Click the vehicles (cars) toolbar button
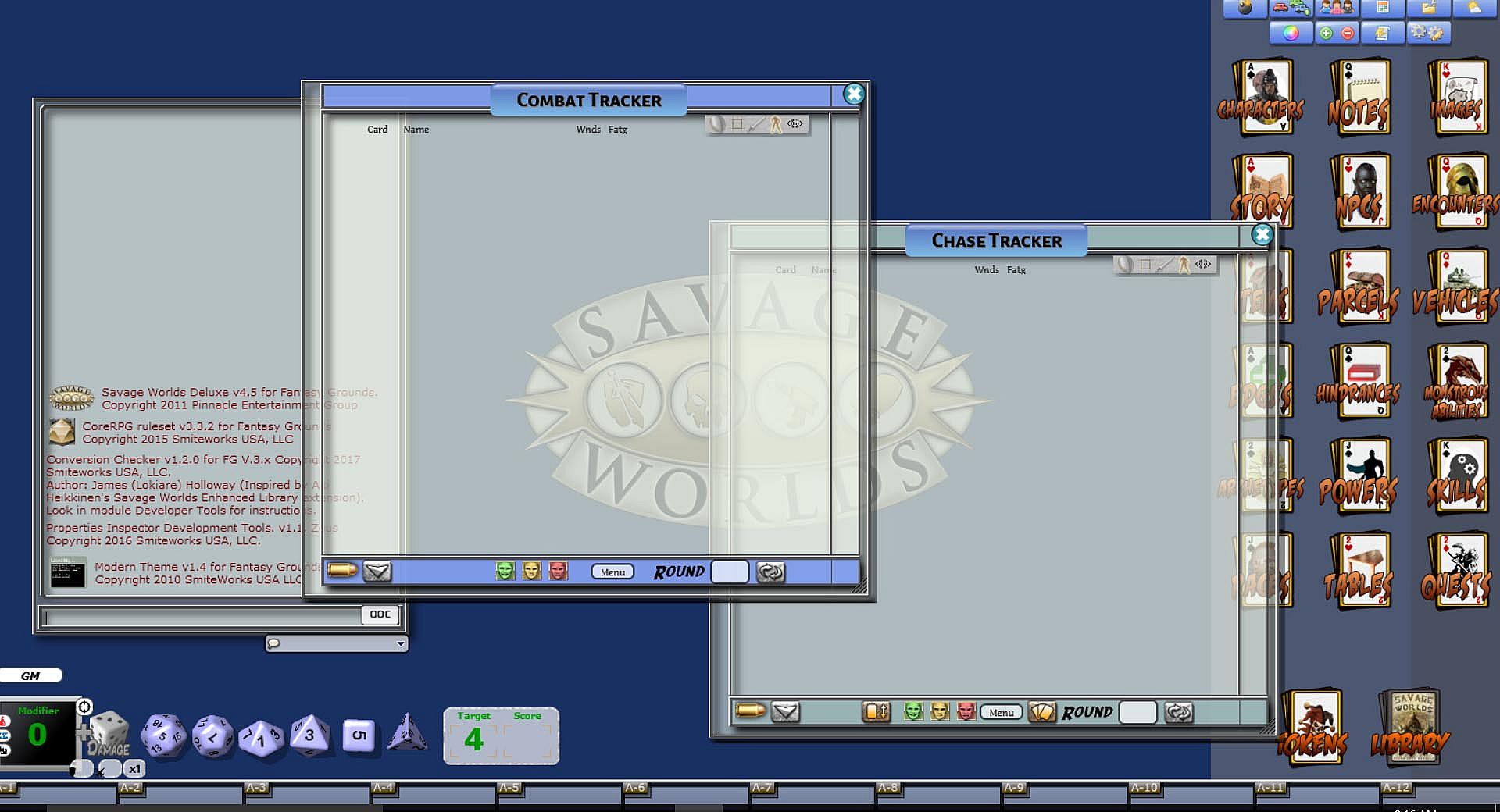 (1291, 9)
